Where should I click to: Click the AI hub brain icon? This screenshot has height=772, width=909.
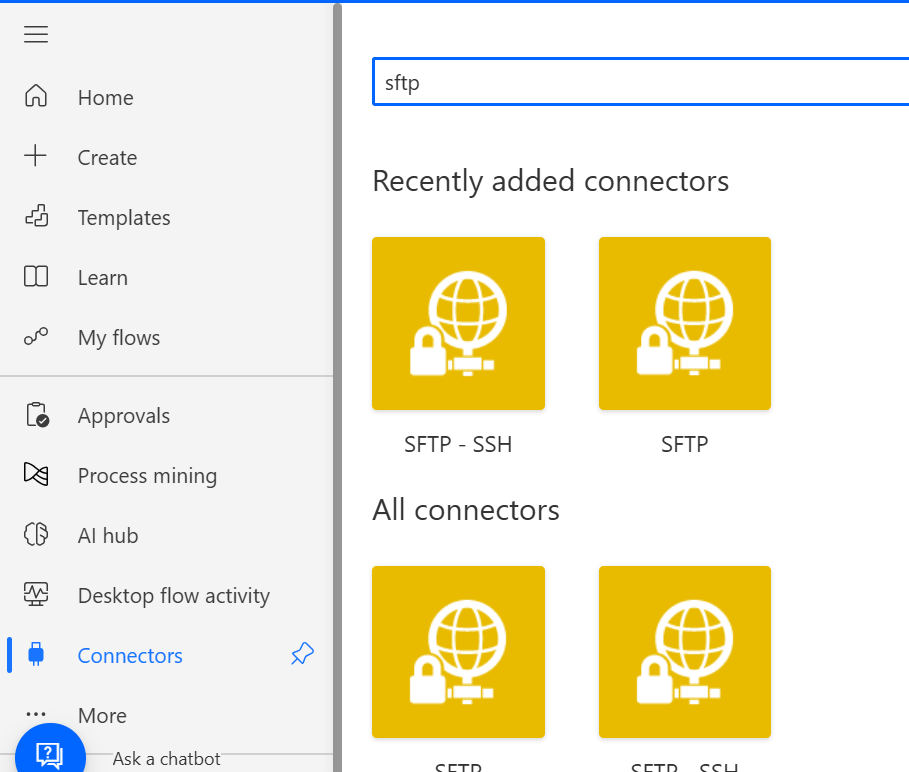36,534
